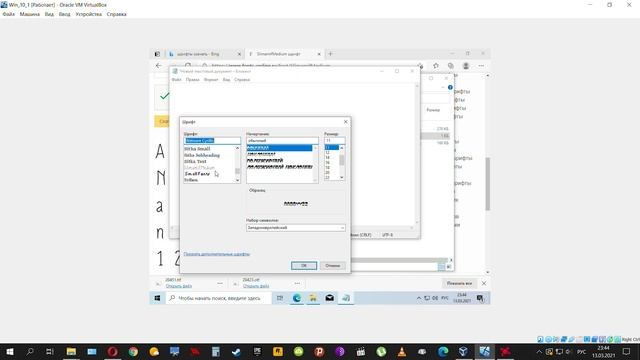Open Notepad Вид menu
640x360 pixels.
pyautogui.click(x=227, y=80)
